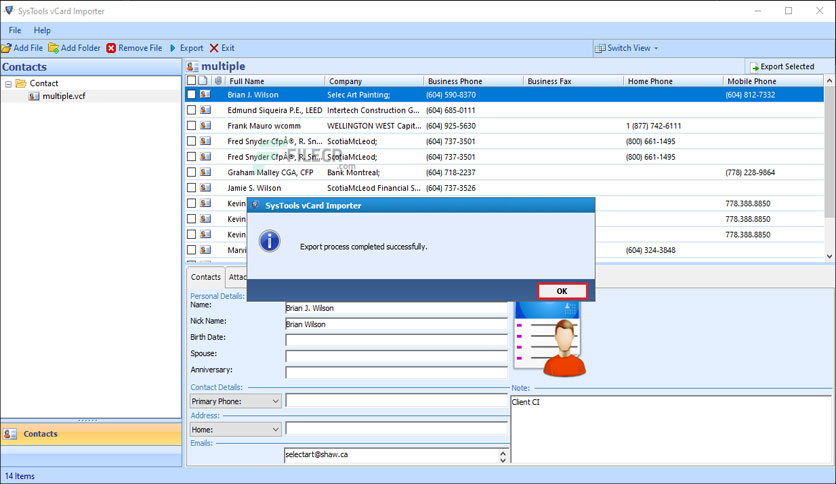This screenshot has height=484, width=836.
Task: Open the File menu
Action: [x=14, y=30]
